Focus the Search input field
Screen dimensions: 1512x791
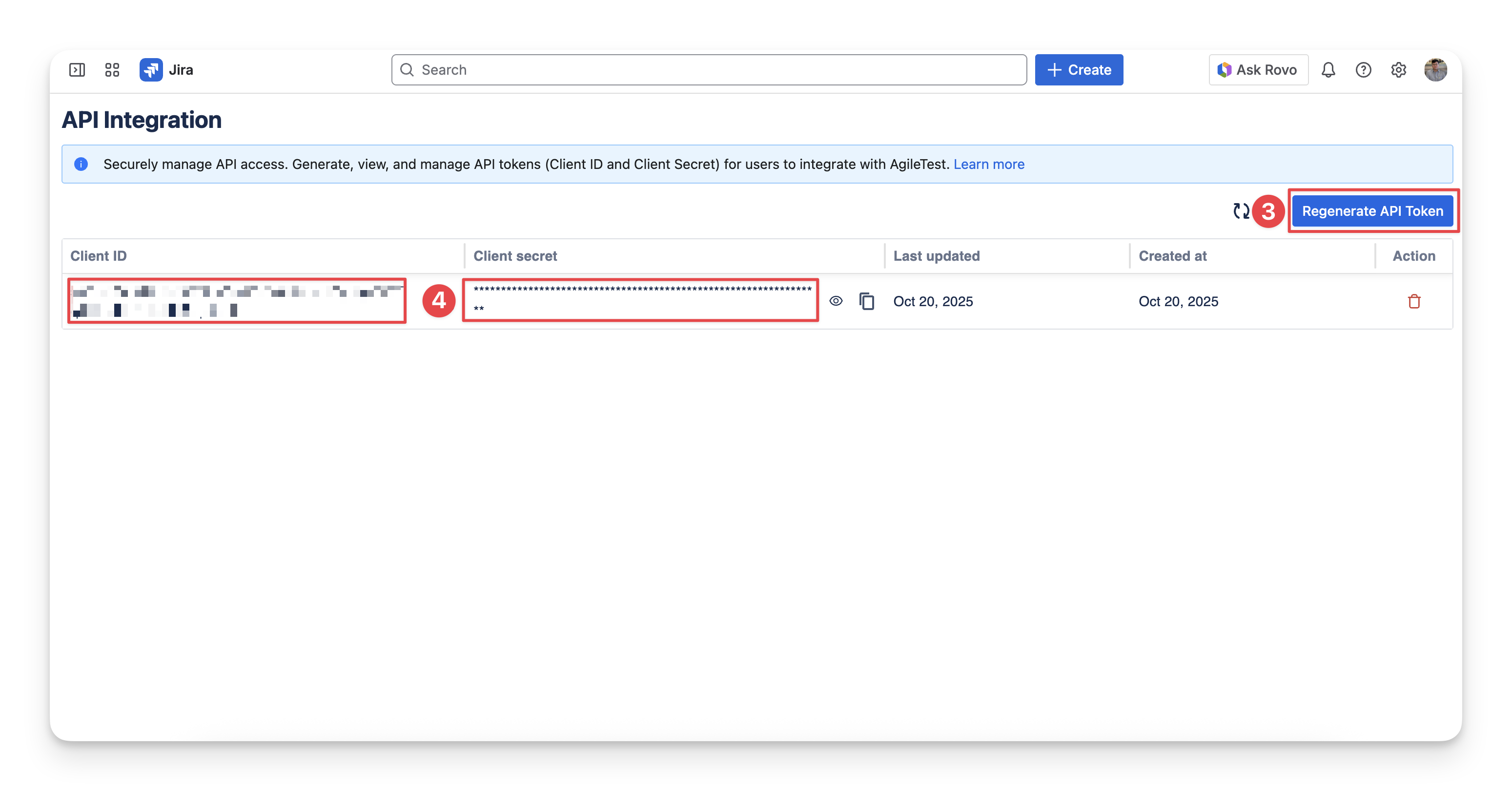click(709, 70)
